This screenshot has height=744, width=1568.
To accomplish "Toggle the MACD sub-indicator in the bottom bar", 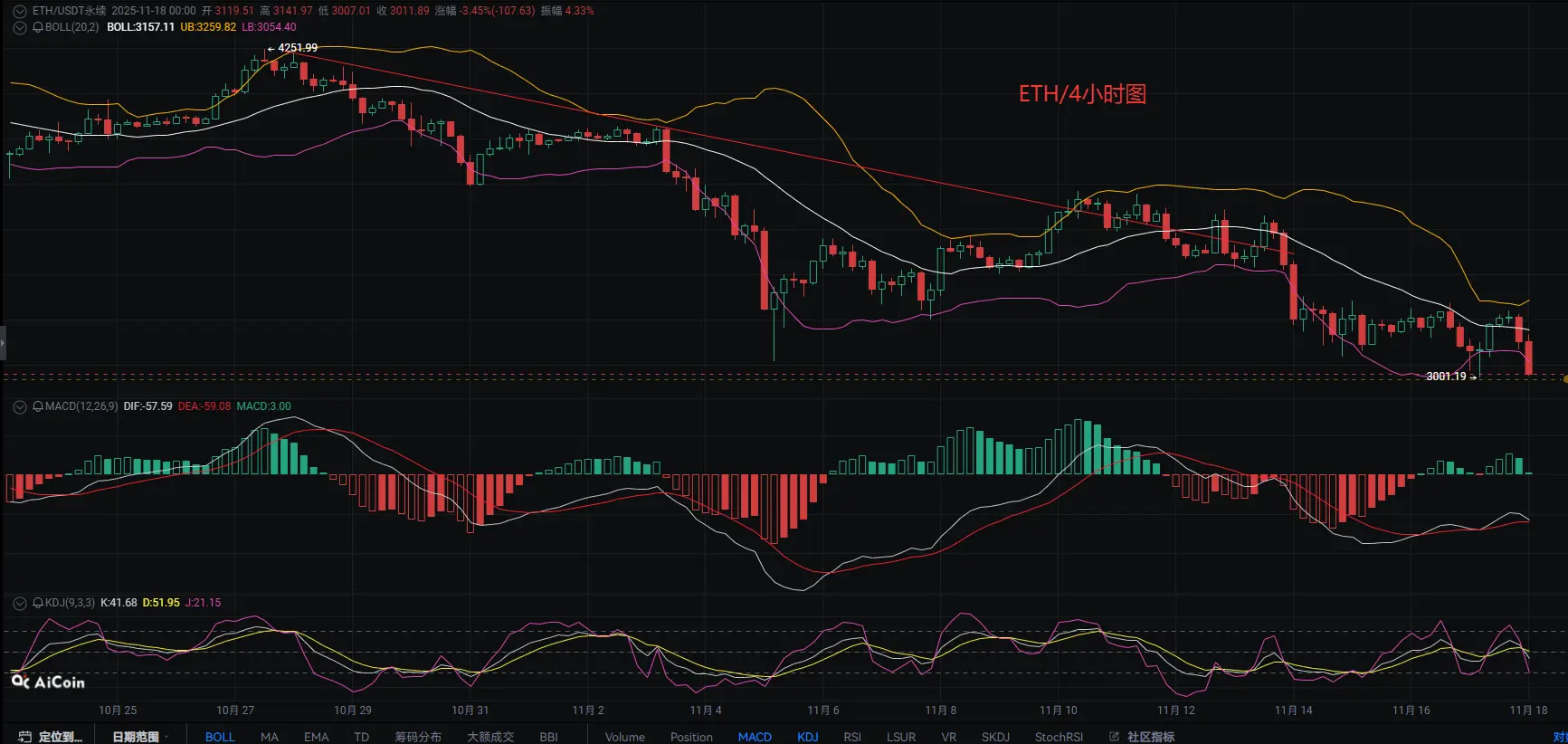I will [755, 737].
